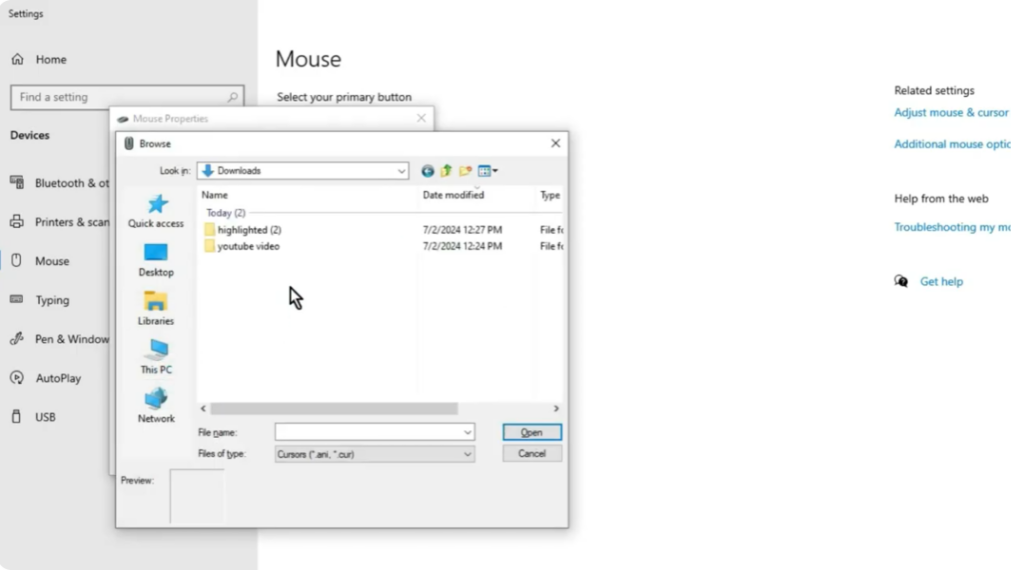Jump to Desktop in places bar
Image resolution: width=1024 pixels, height=570 pixels.
pyautogui.click(x=156, y=259)
